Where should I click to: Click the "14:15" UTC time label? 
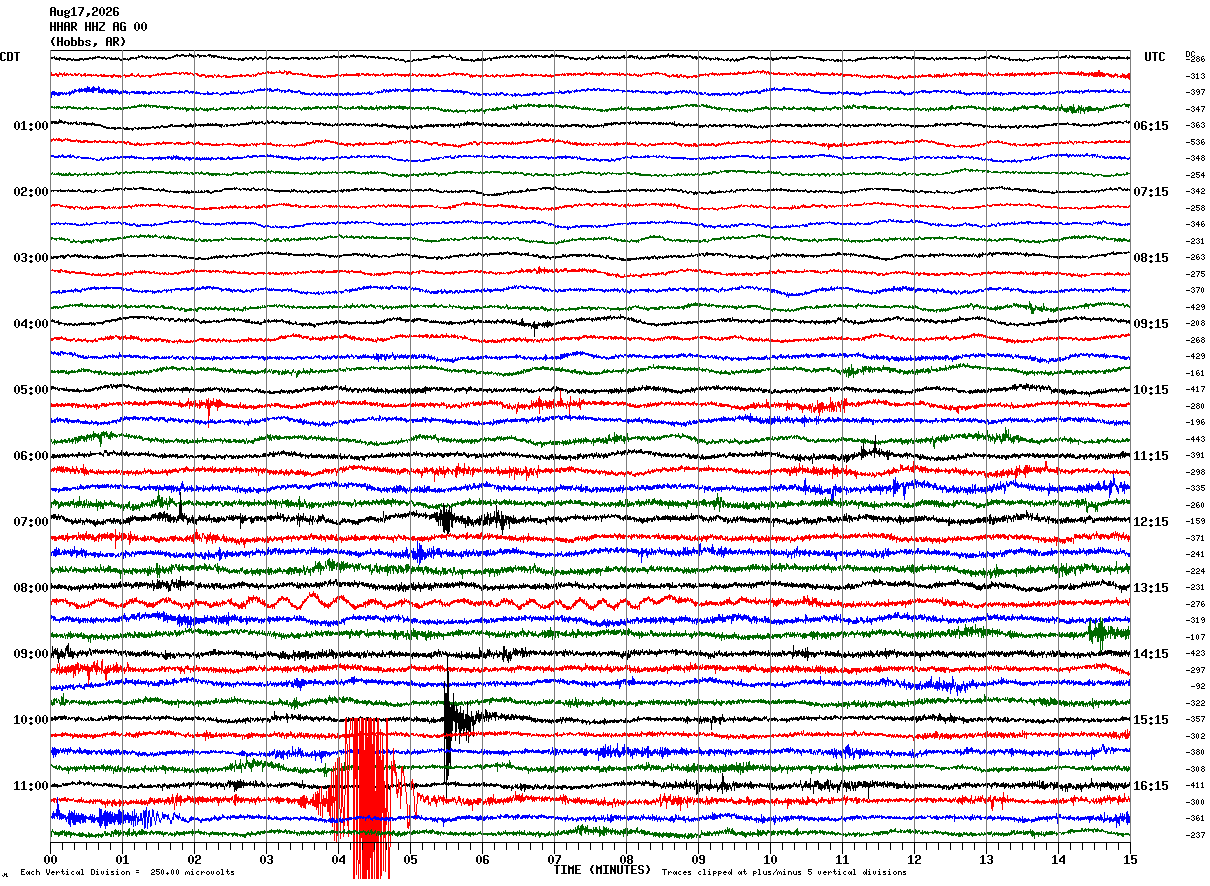[x=1151, y=654]
